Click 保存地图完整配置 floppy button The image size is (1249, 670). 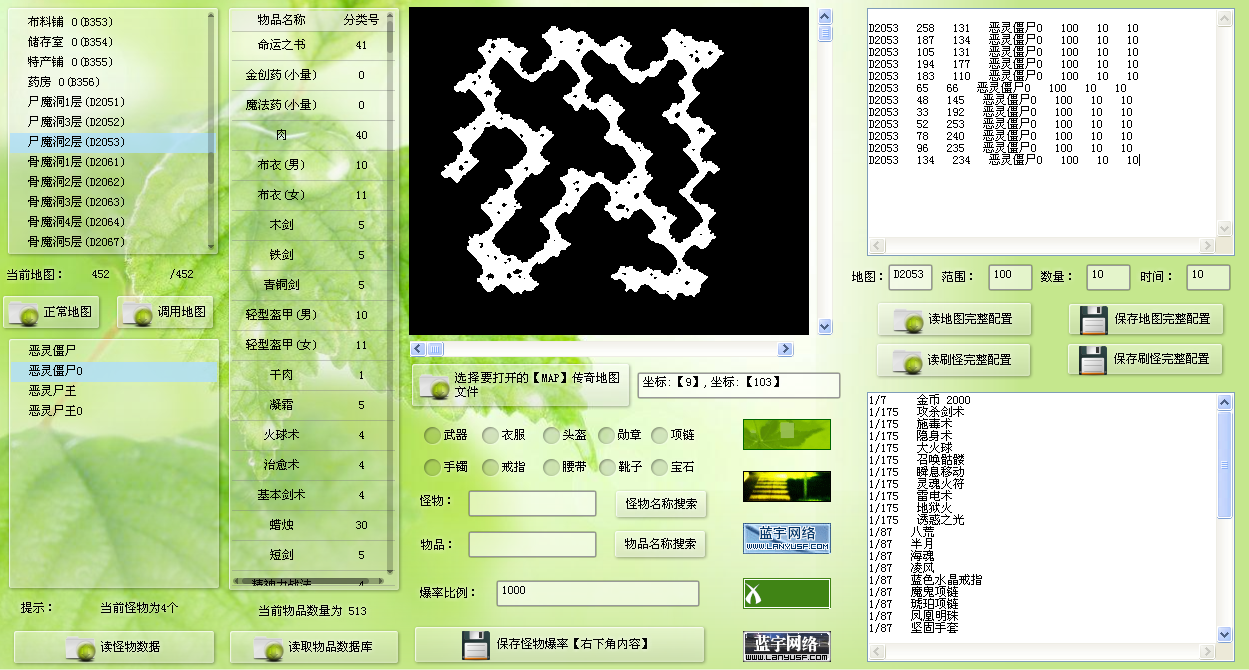1145,319
